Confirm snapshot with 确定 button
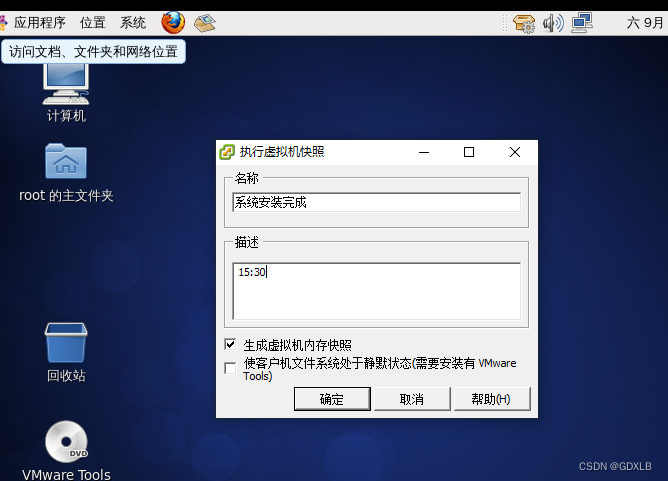The height and width of the screenshot is (481, 668). pos(332,399)
